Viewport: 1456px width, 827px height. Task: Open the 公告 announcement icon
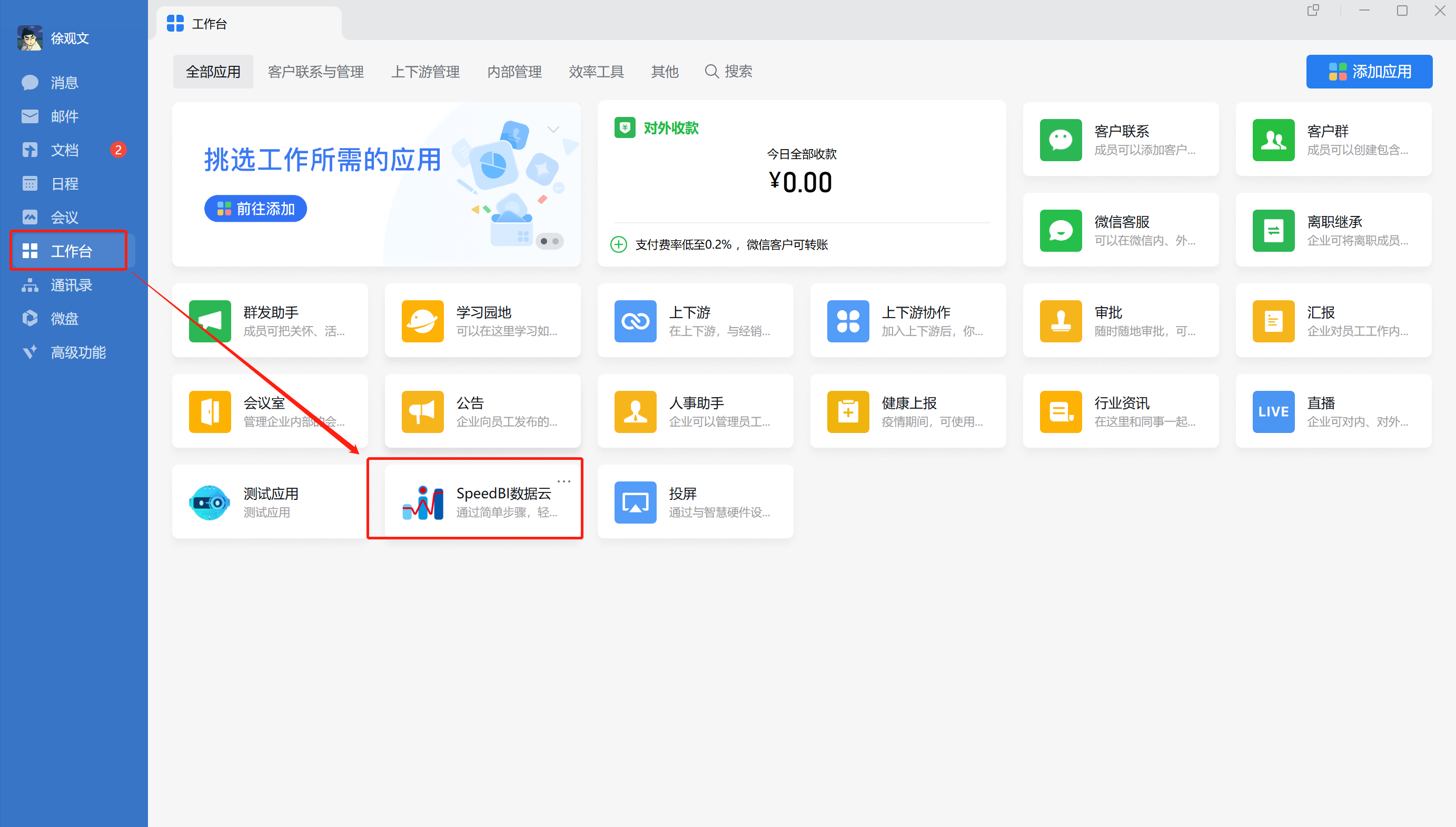(x=422, y=412)
